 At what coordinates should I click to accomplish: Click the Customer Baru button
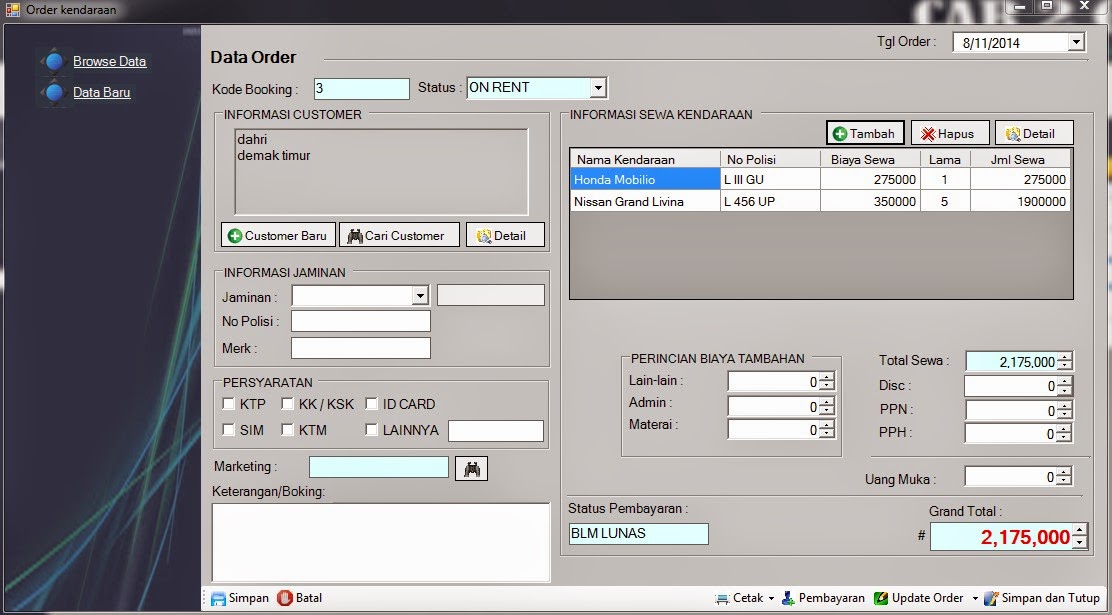[x=278, y=234]
